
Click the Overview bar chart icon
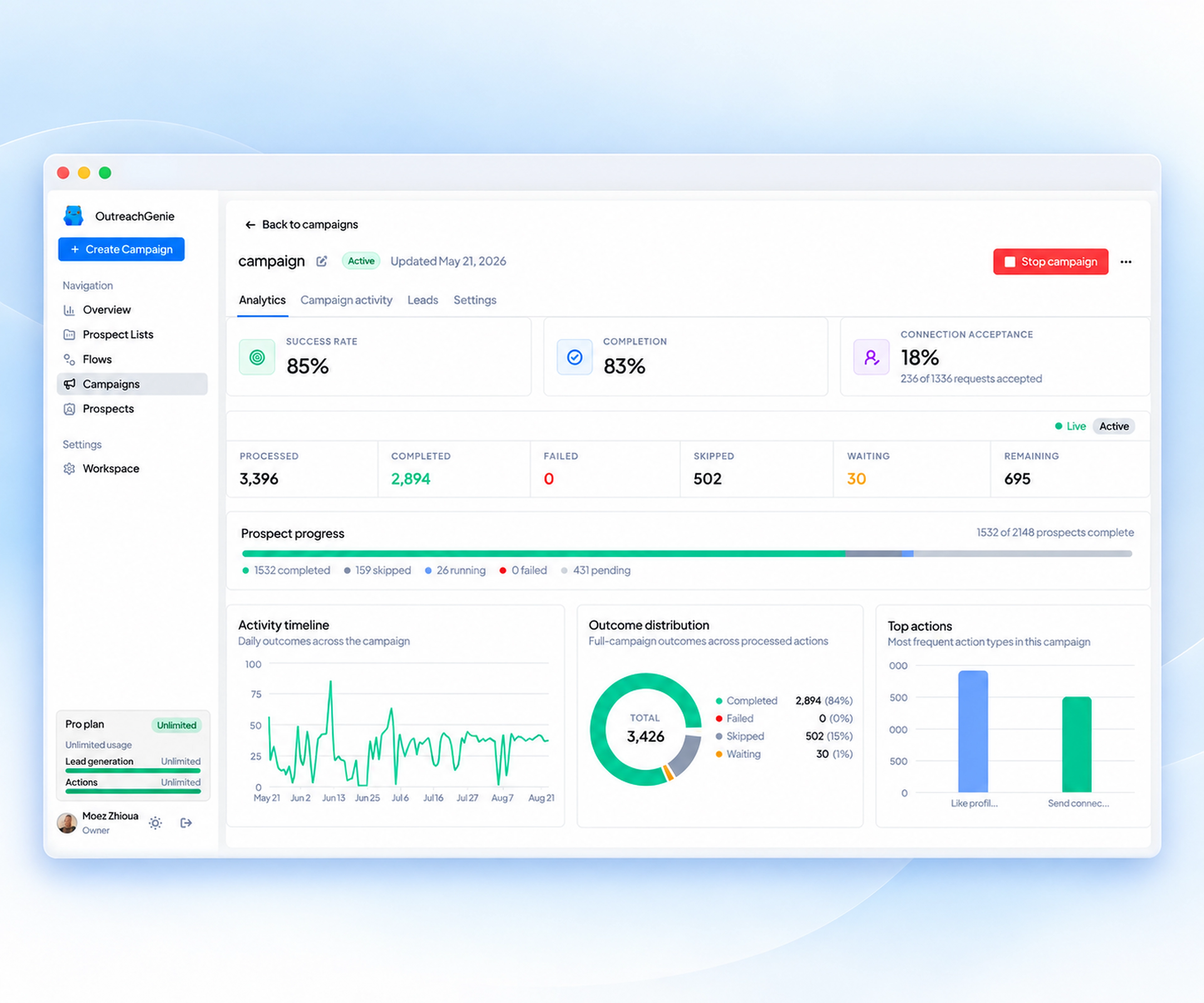point(69,310)
